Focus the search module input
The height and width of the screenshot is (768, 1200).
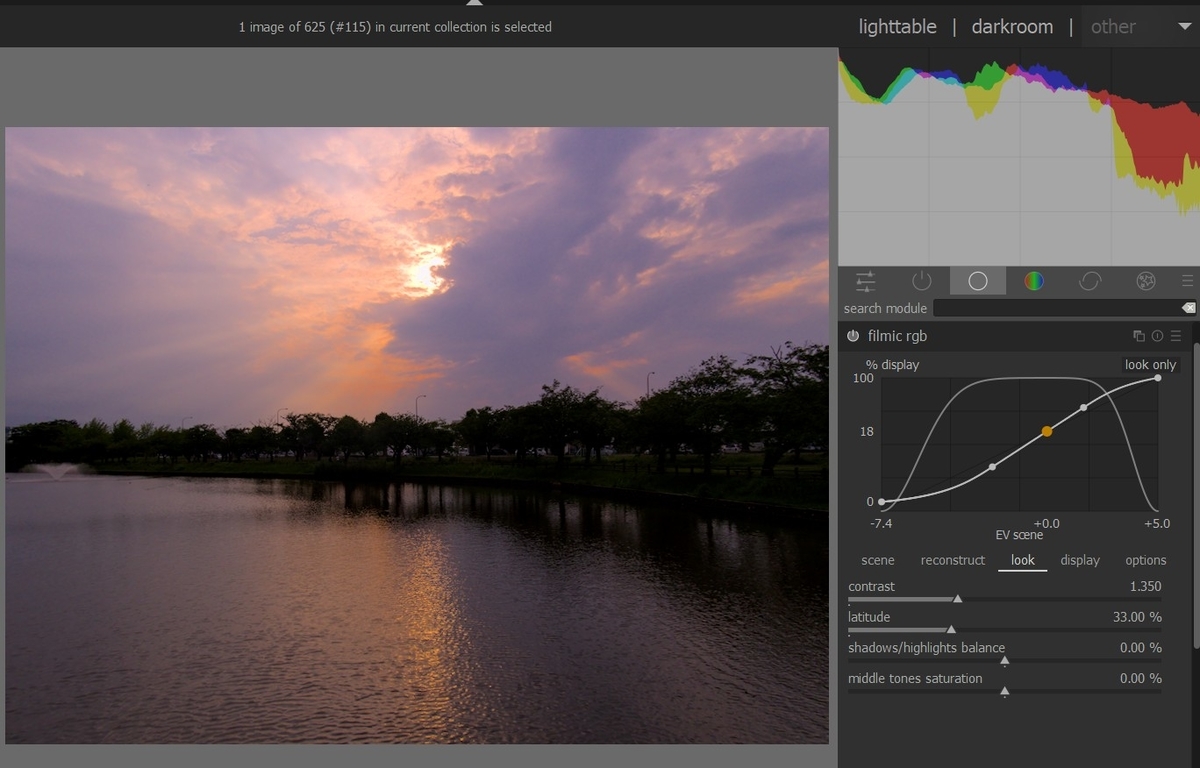pos(1056,308)
